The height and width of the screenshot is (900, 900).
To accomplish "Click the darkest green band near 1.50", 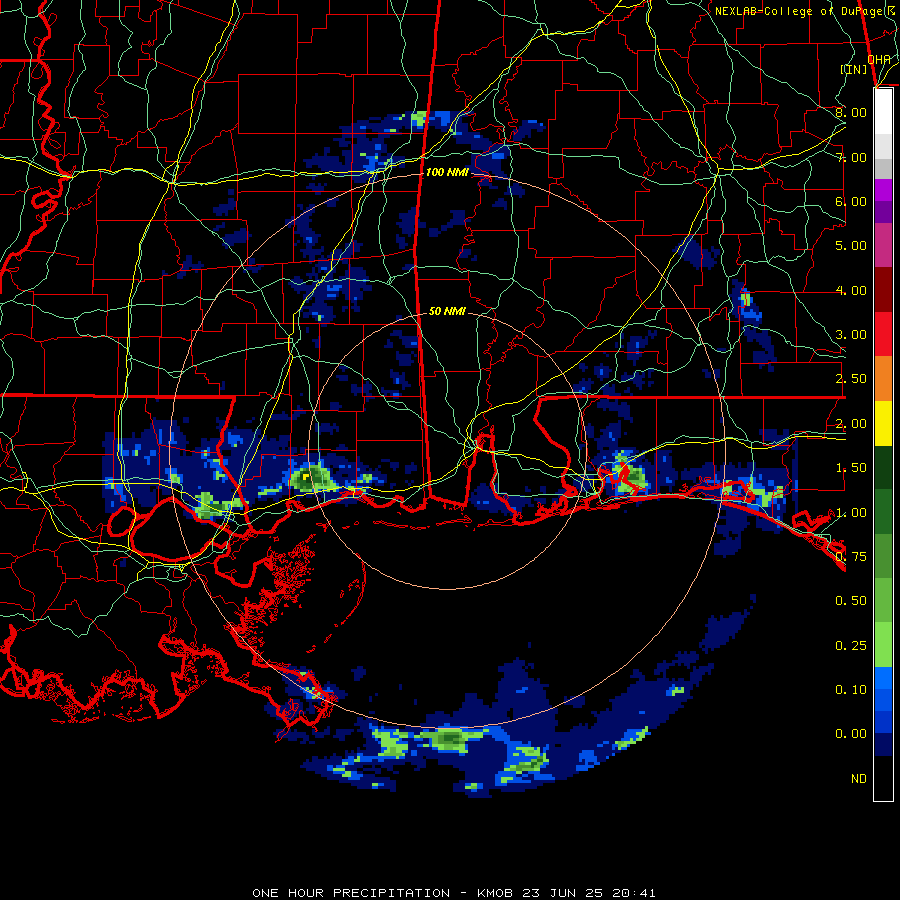I will pos(883,467).
